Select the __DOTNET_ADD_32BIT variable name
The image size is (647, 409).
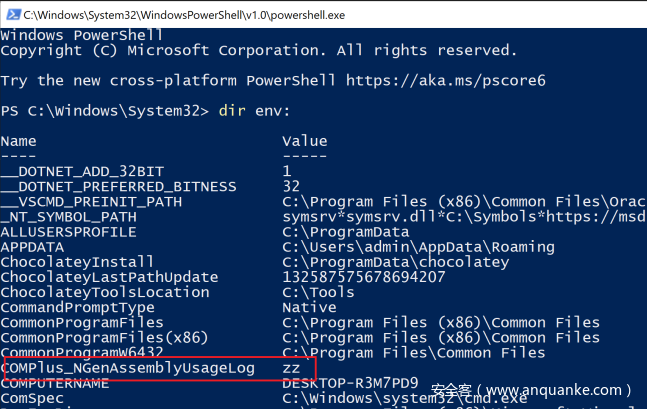(77, 171)
